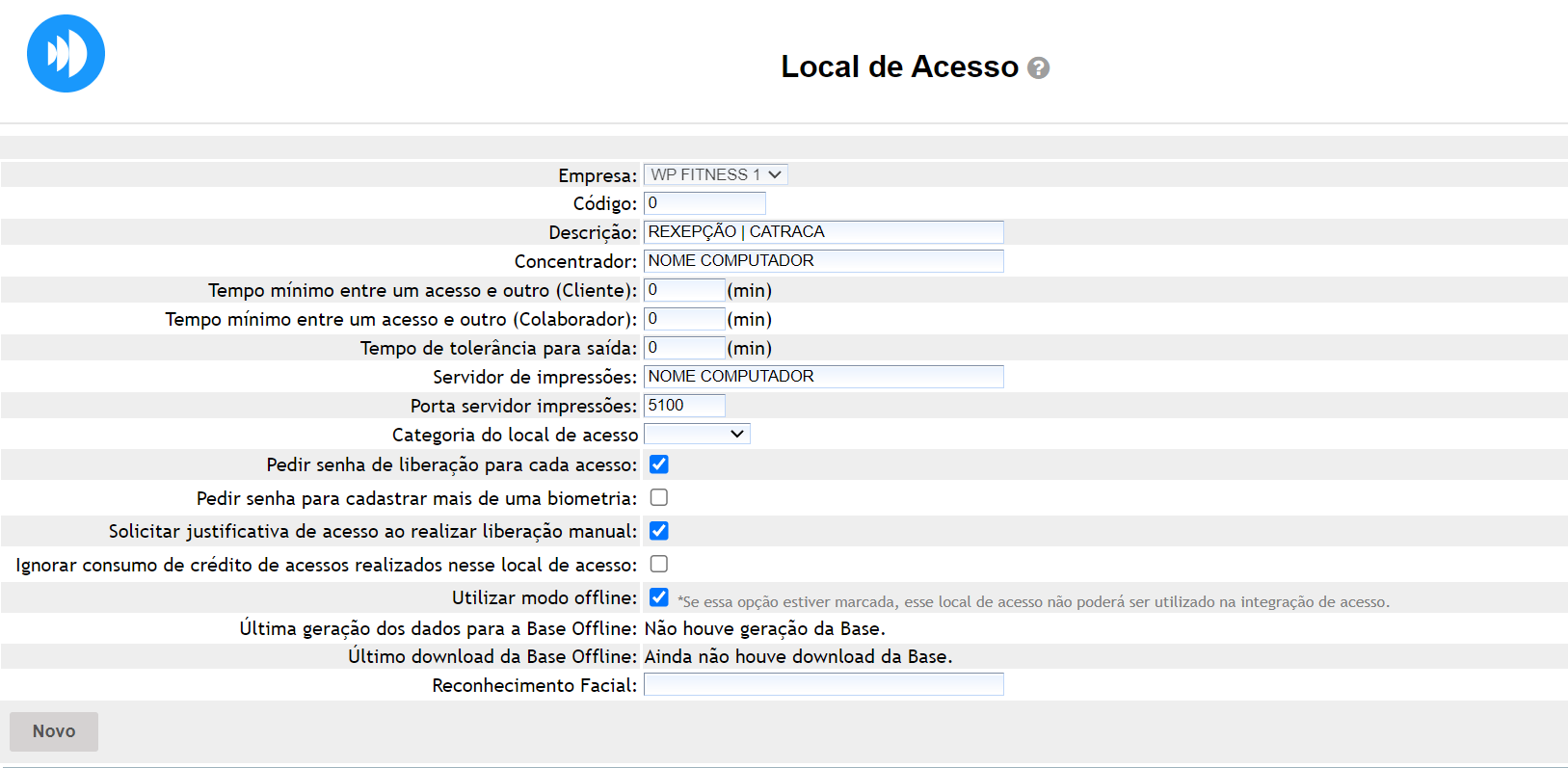Expand the Categoria do local de acesso dropdown

(696, 435)
